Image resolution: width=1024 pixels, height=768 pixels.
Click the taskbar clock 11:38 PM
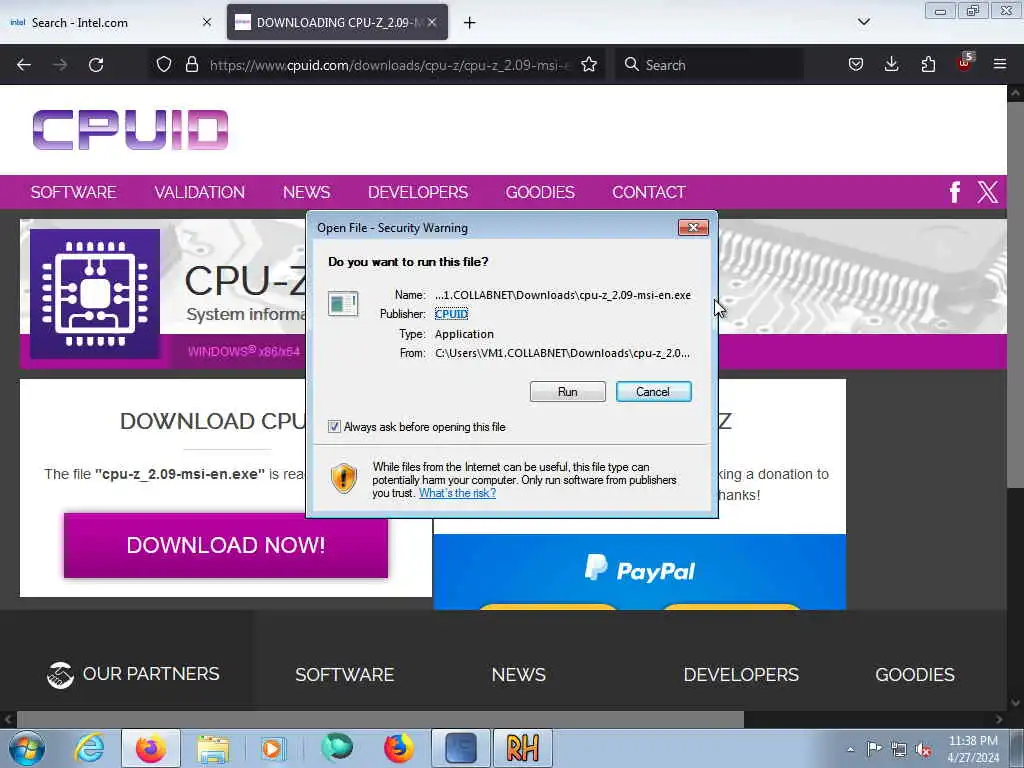pyautogui.click(x=973, y=749)
